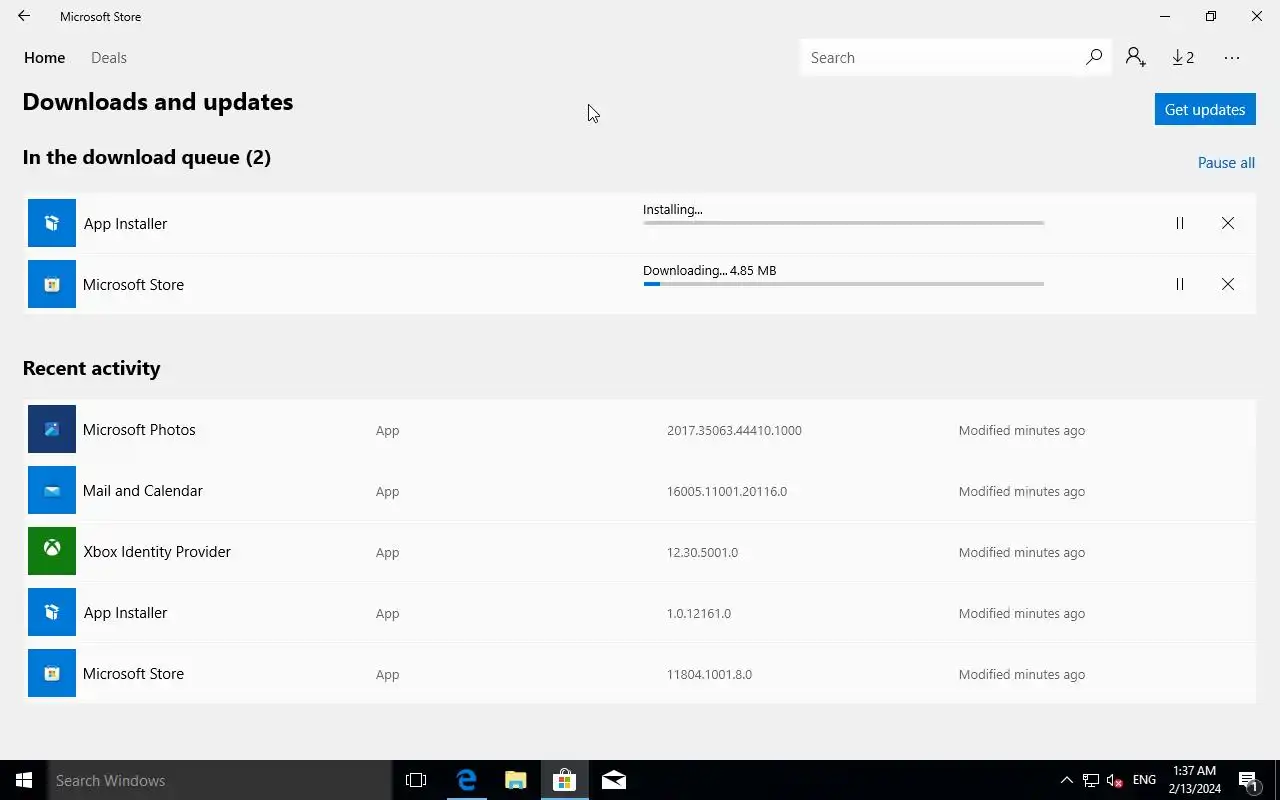Switch to the Home tab
The width and height of the screenshot is (1280, 800).
coord(44,58)
